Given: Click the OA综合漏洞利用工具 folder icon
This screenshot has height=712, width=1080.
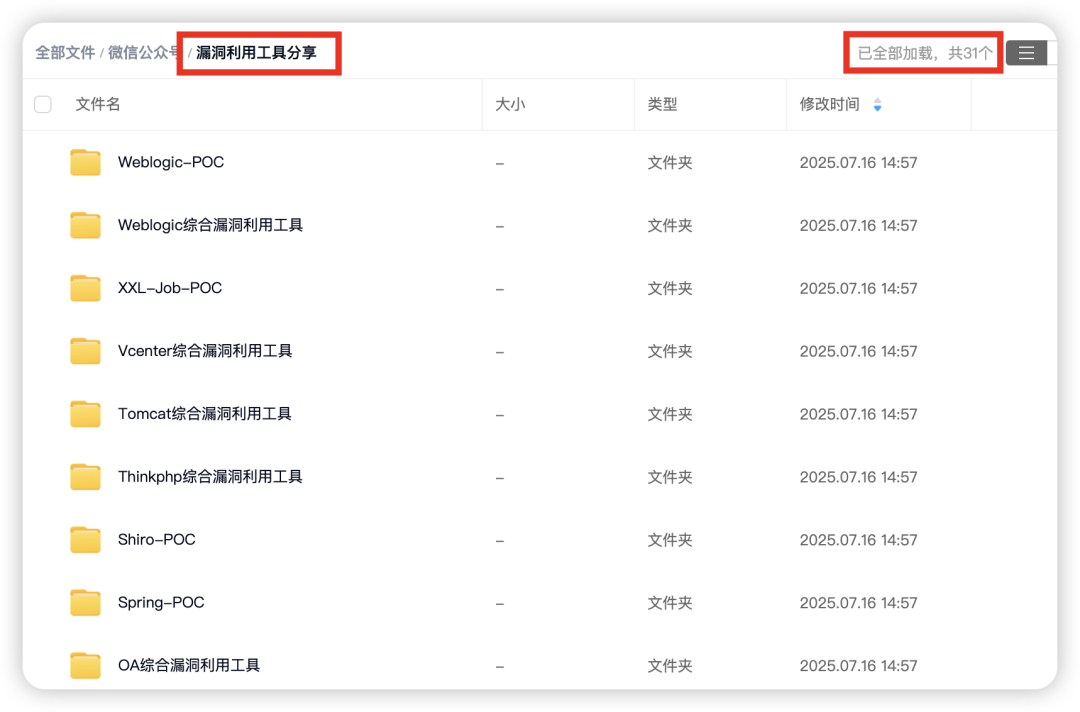Looking at the screenshot, I should [x=85, y=666].
